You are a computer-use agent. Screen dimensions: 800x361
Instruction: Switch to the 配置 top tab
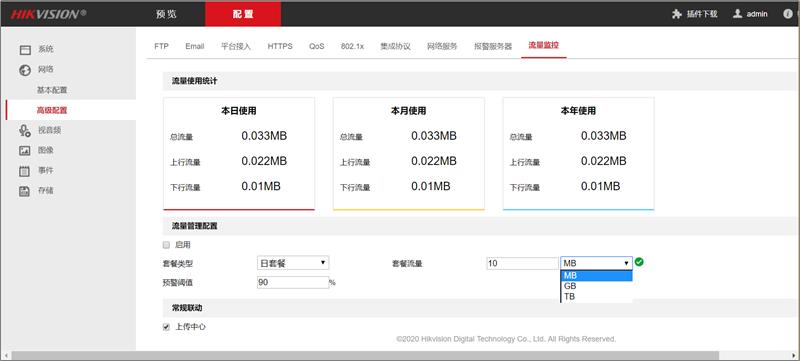pos(243,14)
